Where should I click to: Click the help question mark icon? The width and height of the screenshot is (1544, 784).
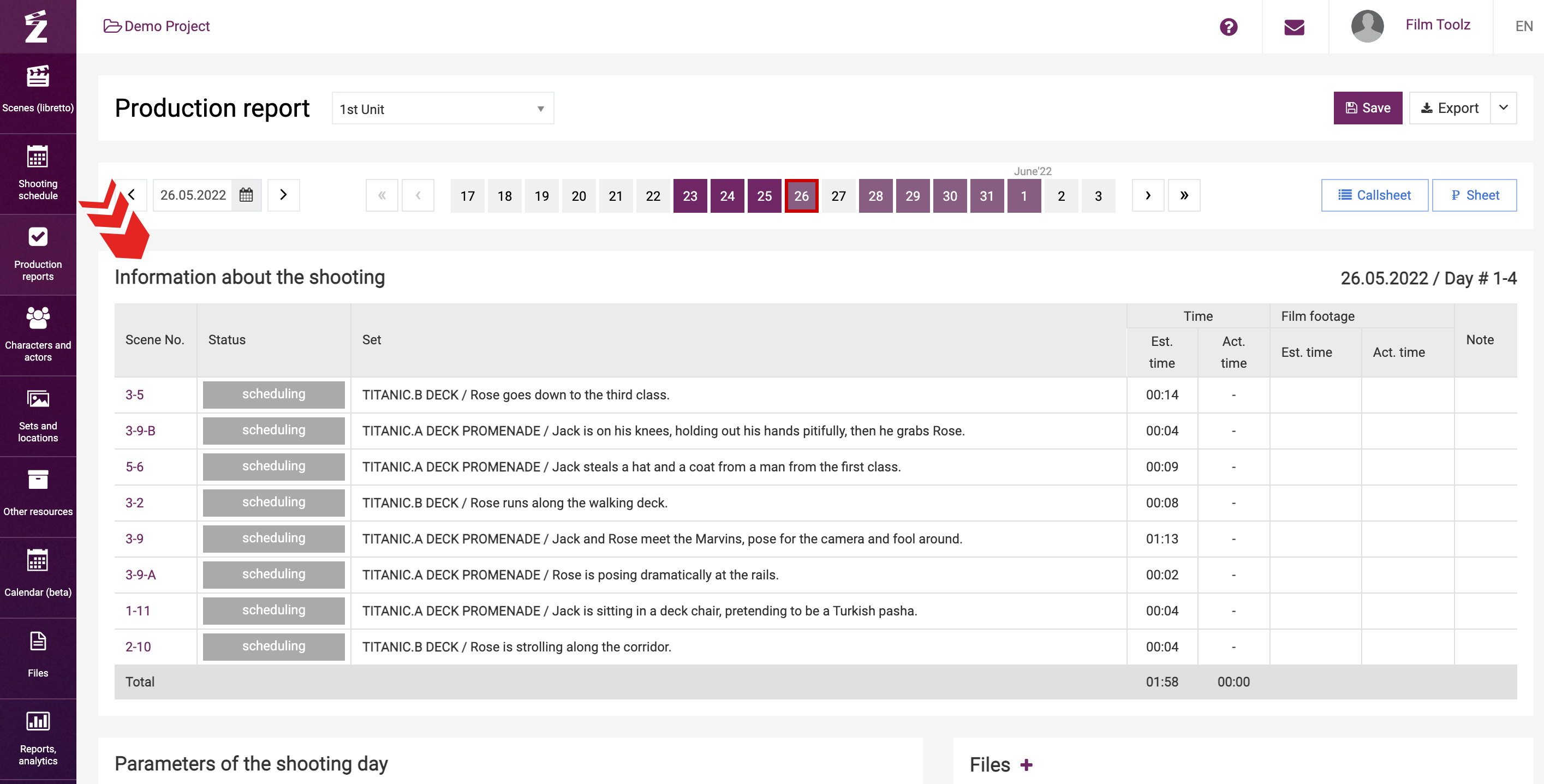1228,27
